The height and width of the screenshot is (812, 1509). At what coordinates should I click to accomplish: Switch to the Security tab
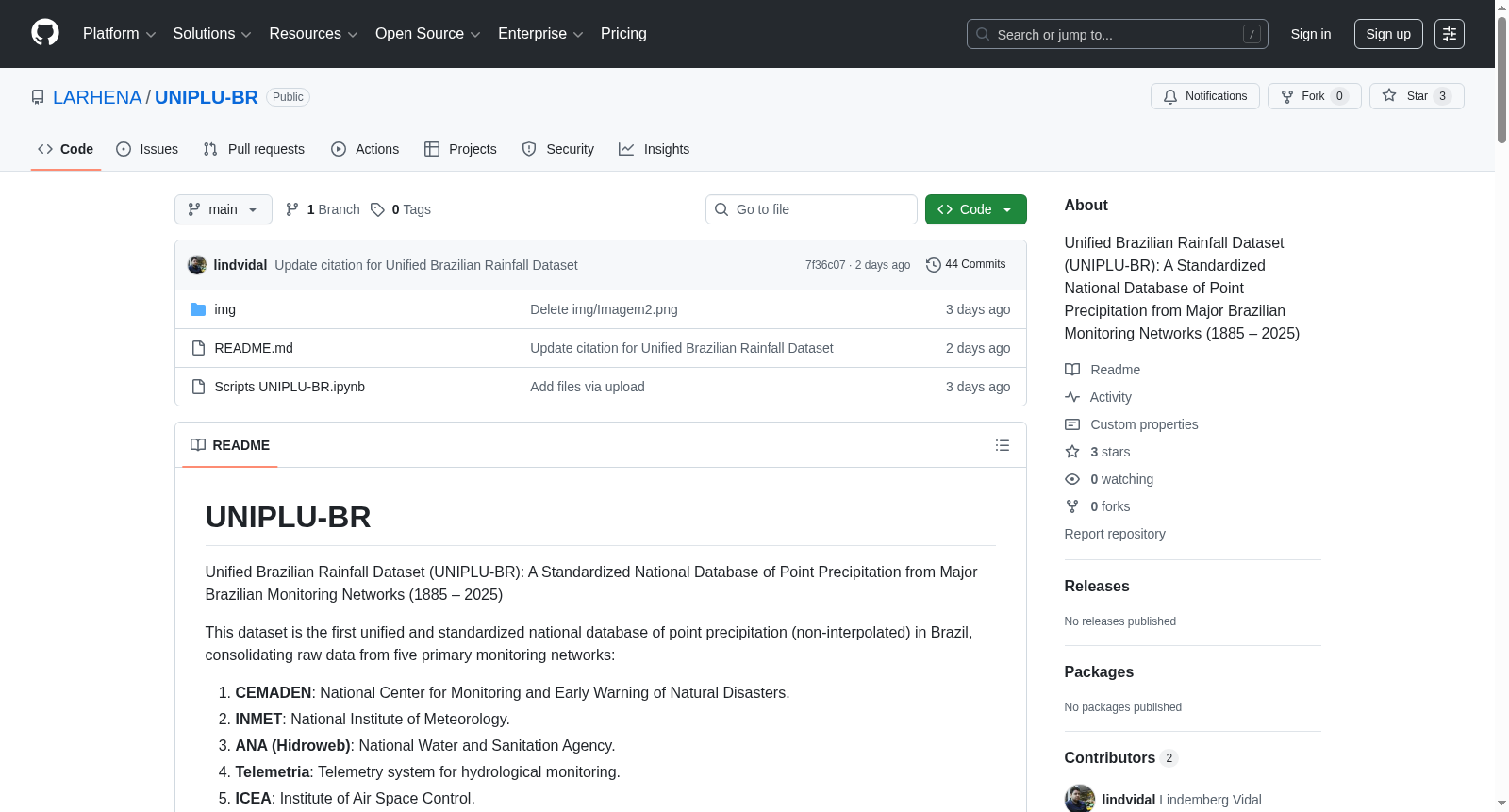[558, 149]
